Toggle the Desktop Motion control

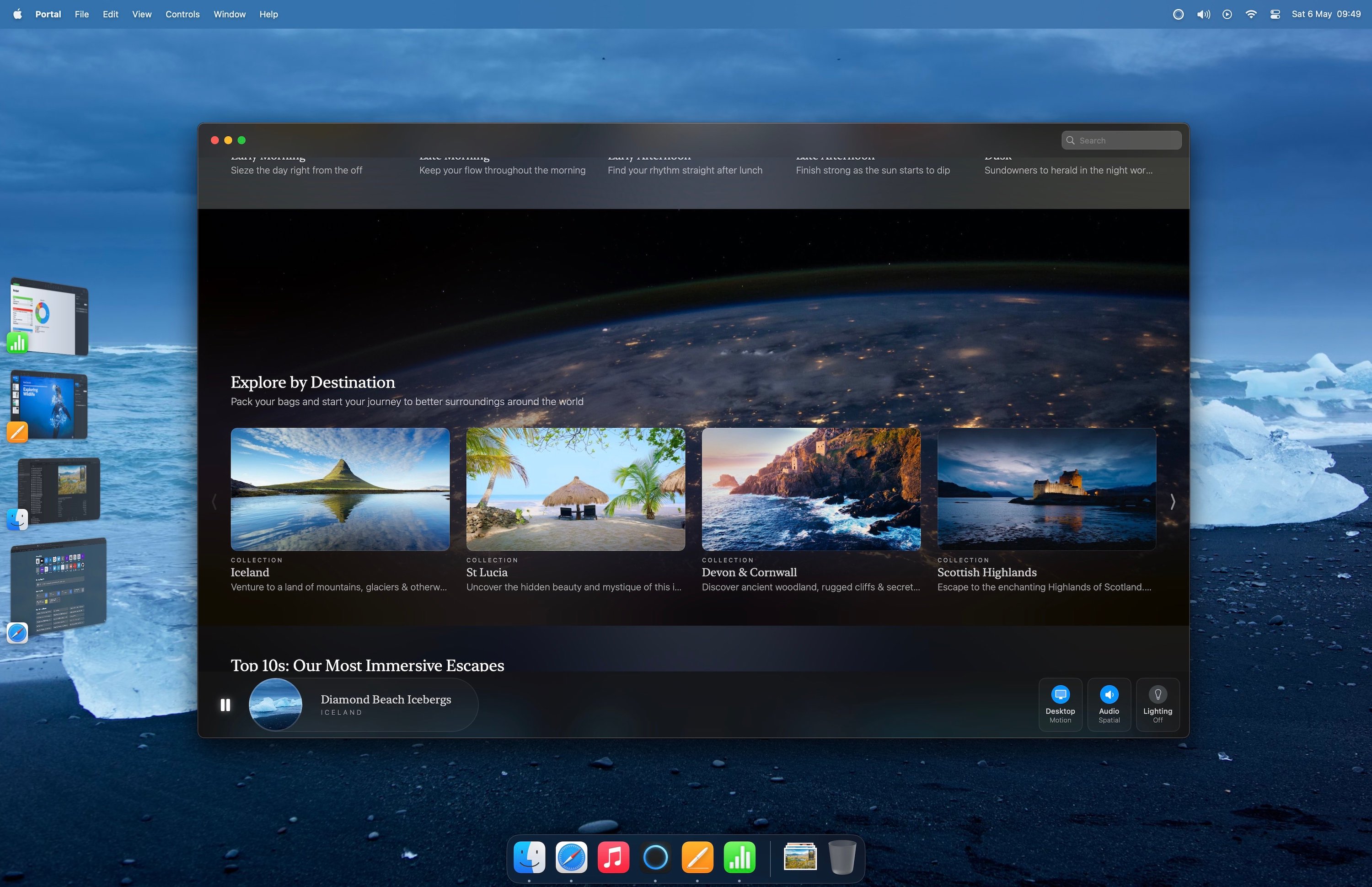tap(1060, 704)
